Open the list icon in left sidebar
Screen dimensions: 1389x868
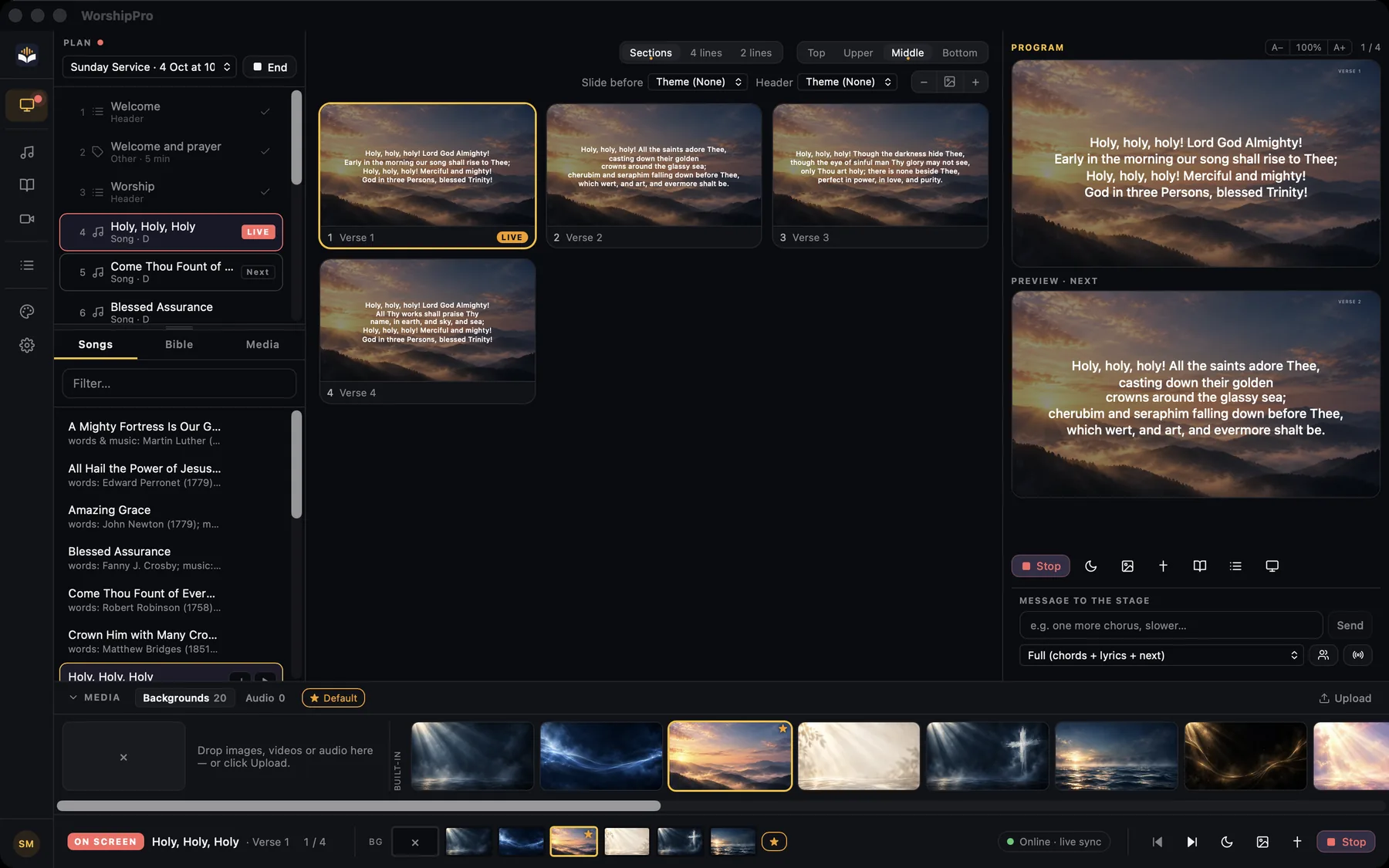27,265
